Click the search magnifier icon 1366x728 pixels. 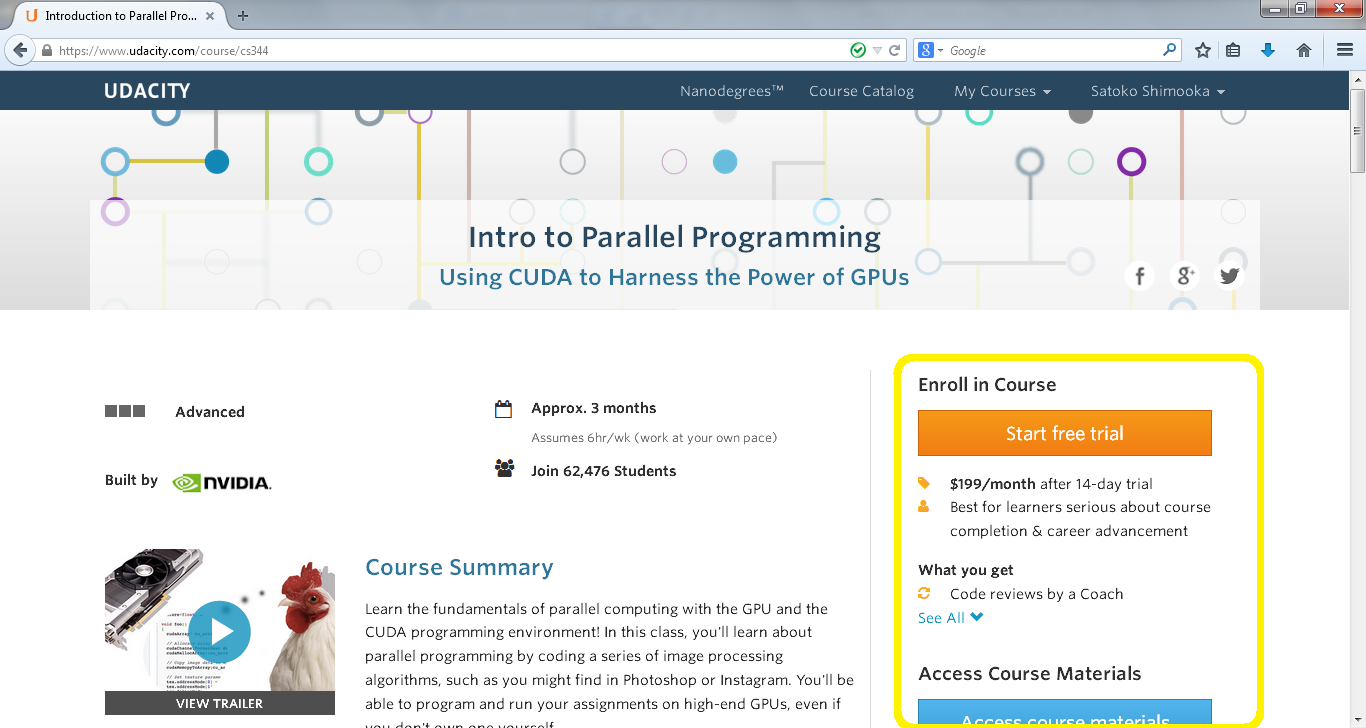[x=1170, y=50]
